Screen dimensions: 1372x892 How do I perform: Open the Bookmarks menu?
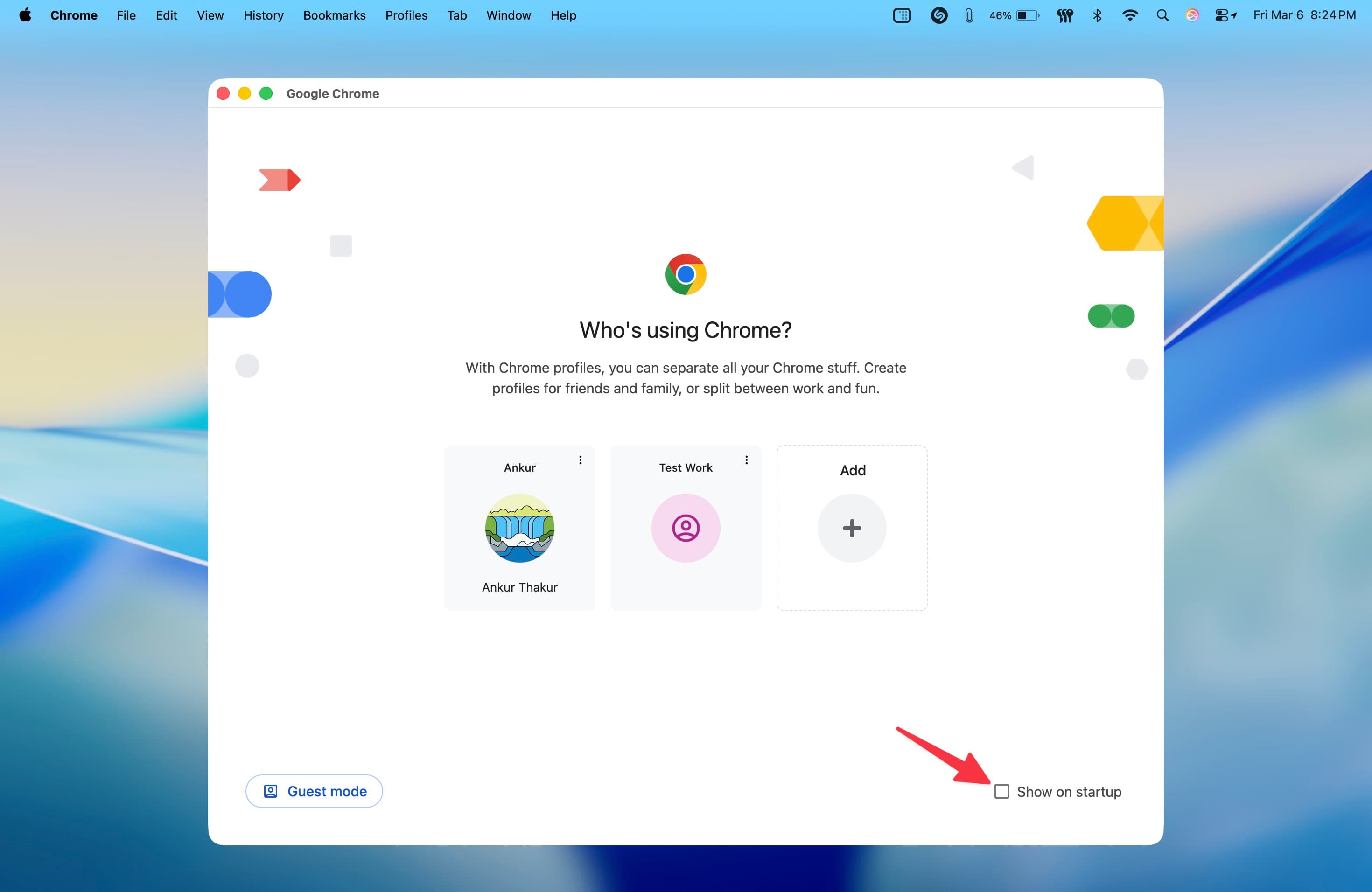(x=334, y=15)
